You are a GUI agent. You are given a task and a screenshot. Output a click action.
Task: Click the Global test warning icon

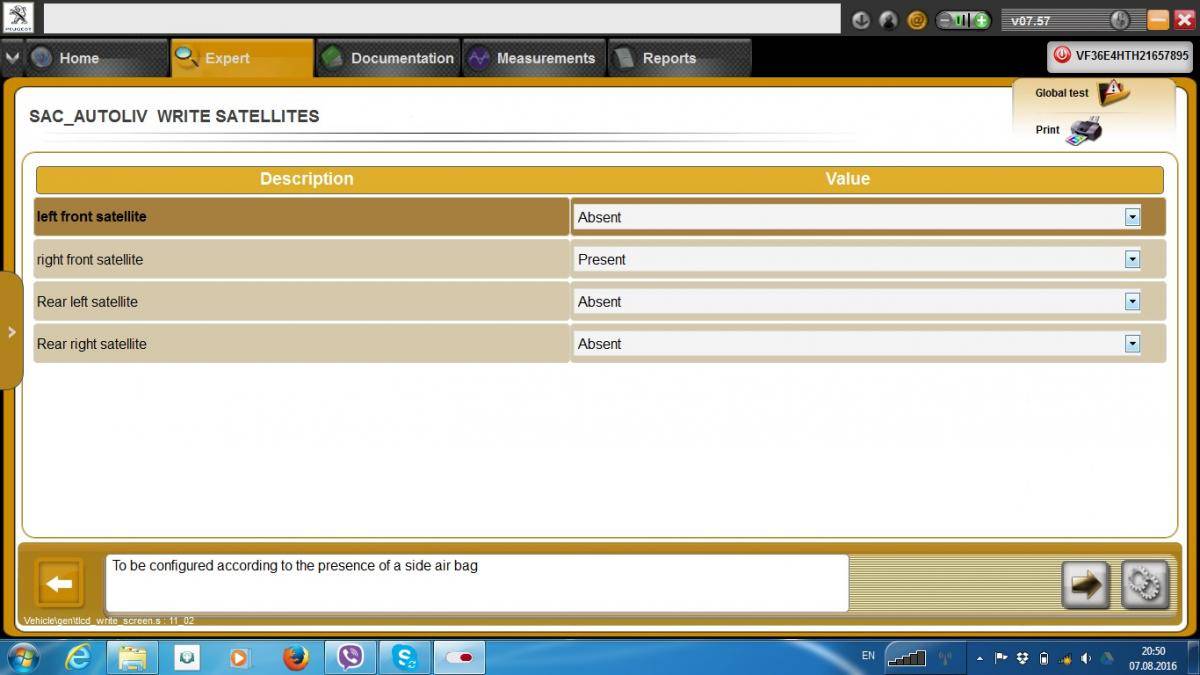[x=1112, y=93]
